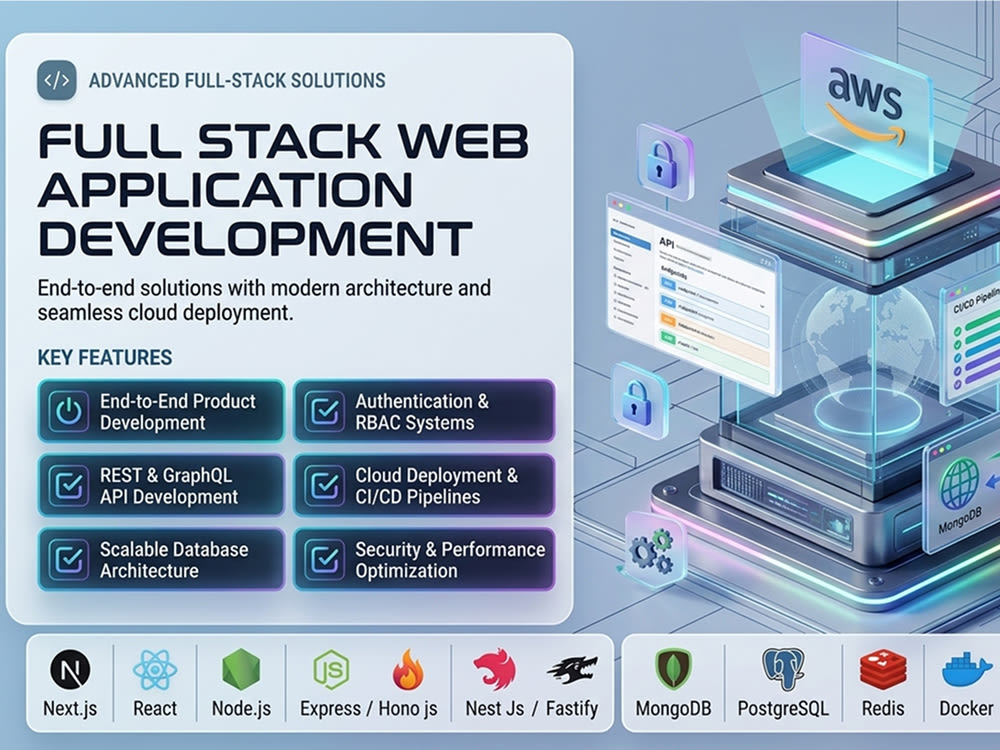Select the MongoDB leaf shield logo
The height and width of the screenshot is (750, 1000).
click(673, 669)
